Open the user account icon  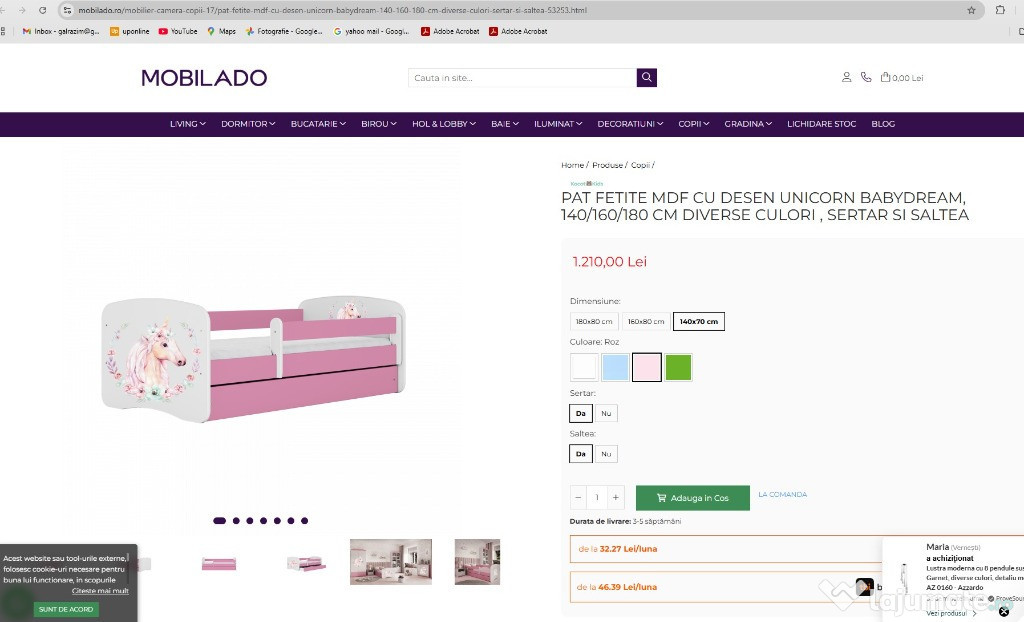click(846, 77)
